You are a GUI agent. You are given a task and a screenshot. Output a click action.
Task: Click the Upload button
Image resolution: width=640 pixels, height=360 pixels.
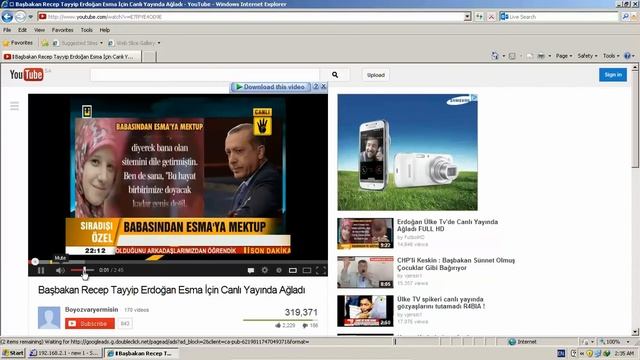[x=376, y=75]
